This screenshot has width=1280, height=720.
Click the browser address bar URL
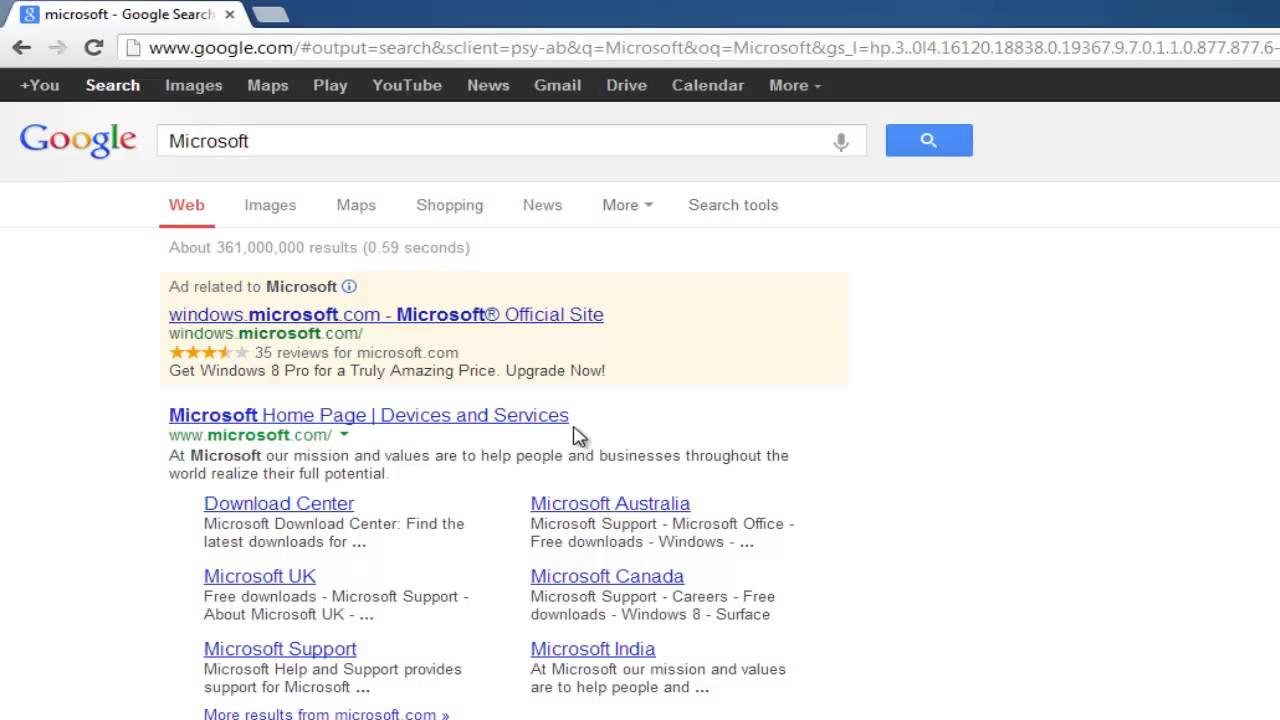tap(712, 47)
